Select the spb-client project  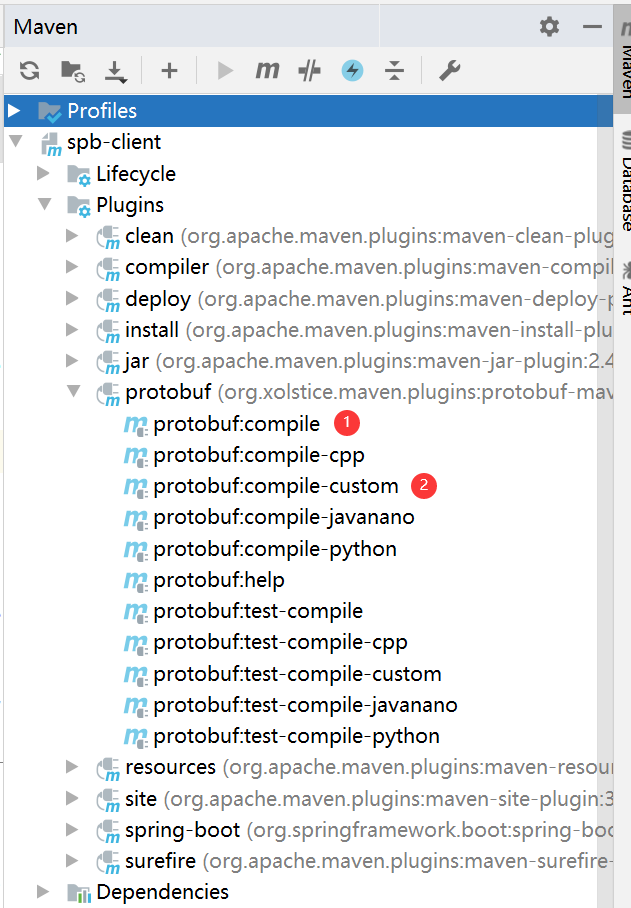click(x=113, y=142)
